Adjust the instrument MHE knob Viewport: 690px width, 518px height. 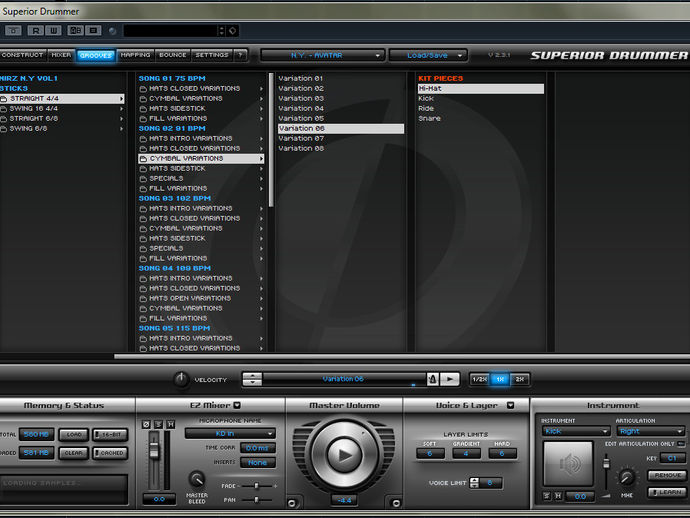click(x=626, y=477)
